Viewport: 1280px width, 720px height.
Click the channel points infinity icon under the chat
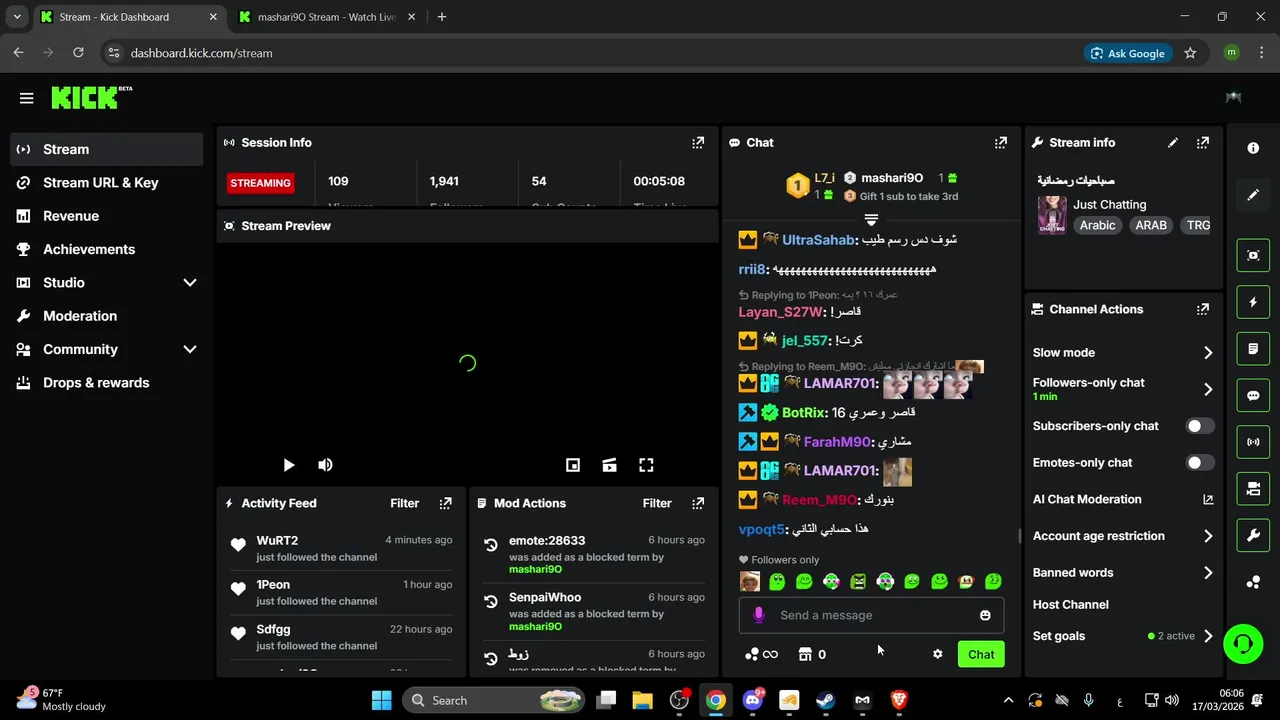(761, 654)
